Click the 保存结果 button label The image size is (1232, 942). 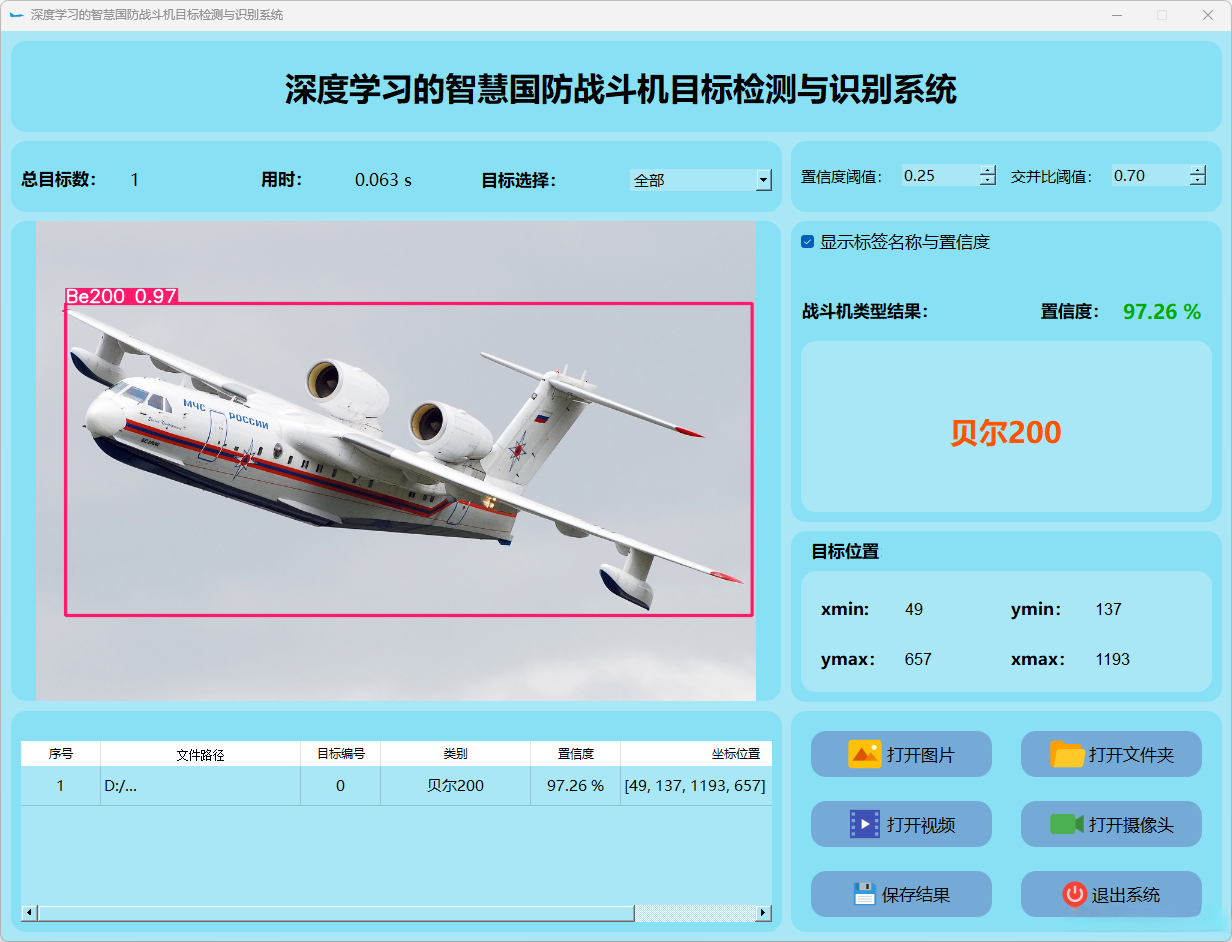point(916,895)
